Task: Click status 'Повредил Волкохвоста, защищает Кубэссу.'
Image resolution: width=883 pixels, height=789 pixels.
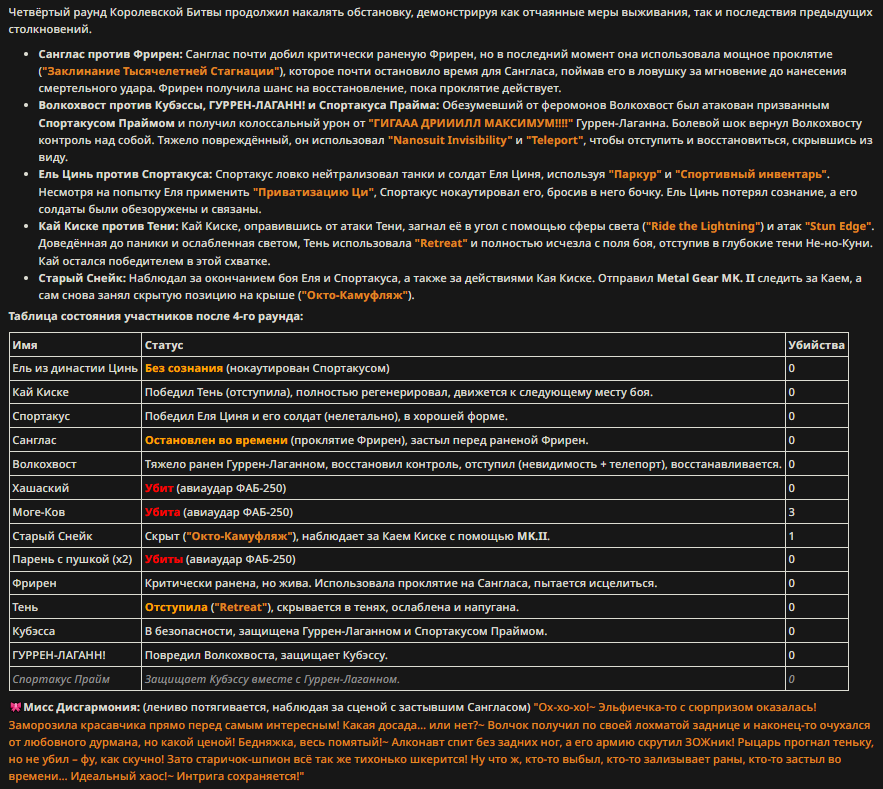Action: 266,655
